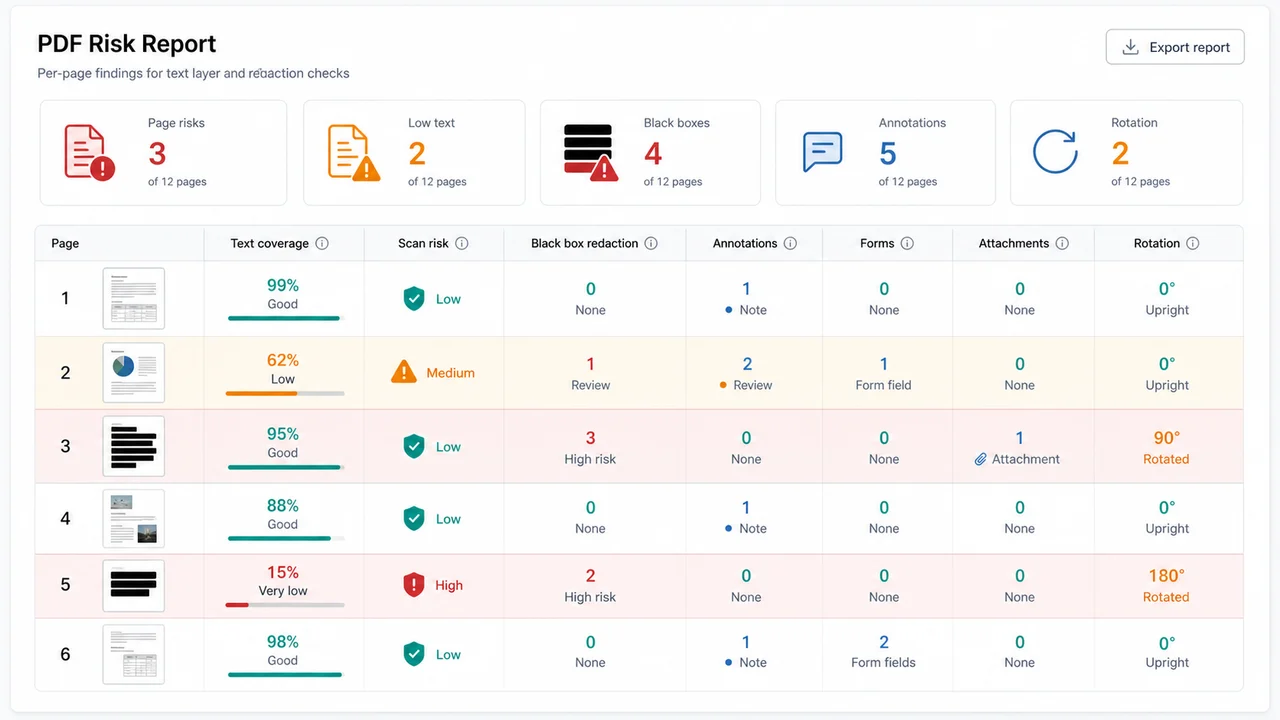
Task: Click the Forms column header
Action: tap(877, 243)
